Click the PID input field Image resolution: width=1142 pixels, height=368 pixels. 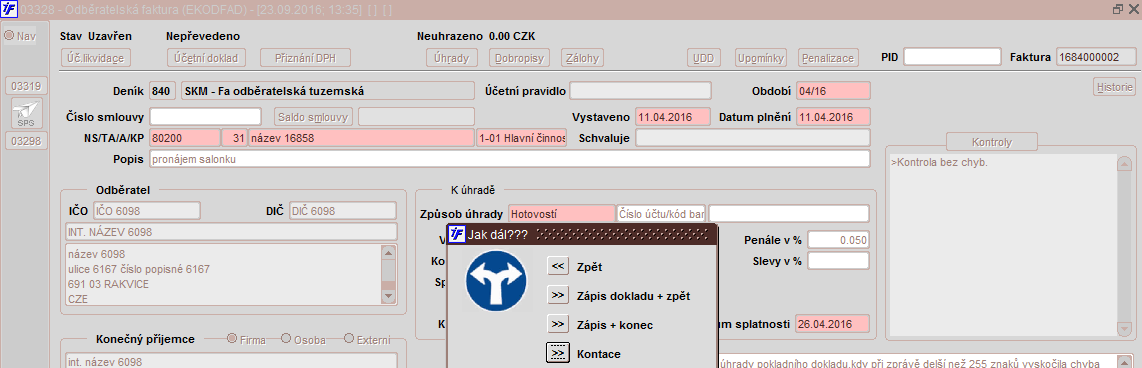[x=953, y=57]
